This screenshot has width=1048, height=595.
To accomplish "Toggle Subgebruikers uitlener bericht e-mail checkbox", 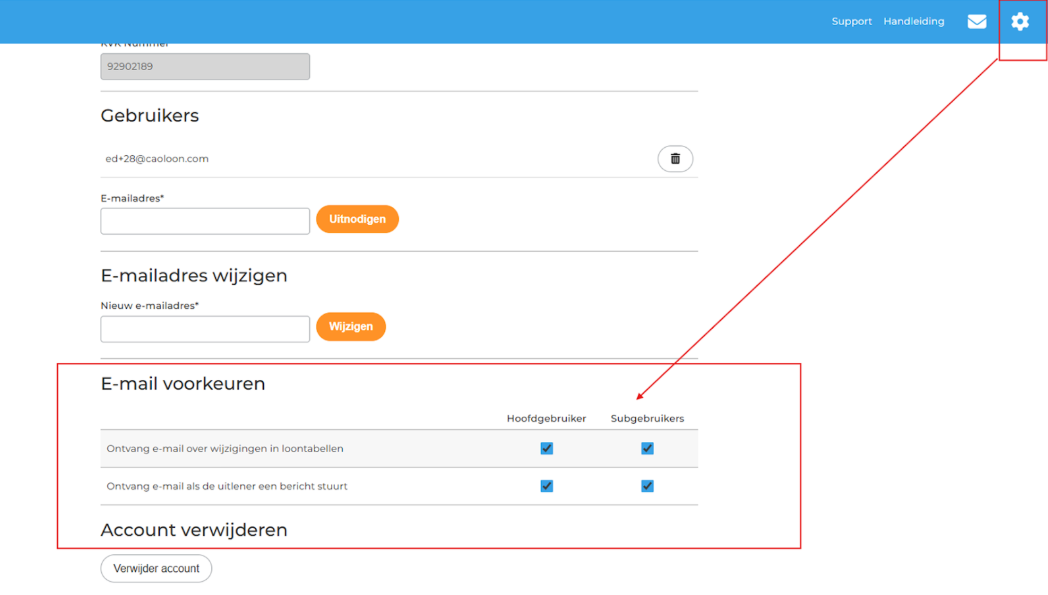I will 647,486.
